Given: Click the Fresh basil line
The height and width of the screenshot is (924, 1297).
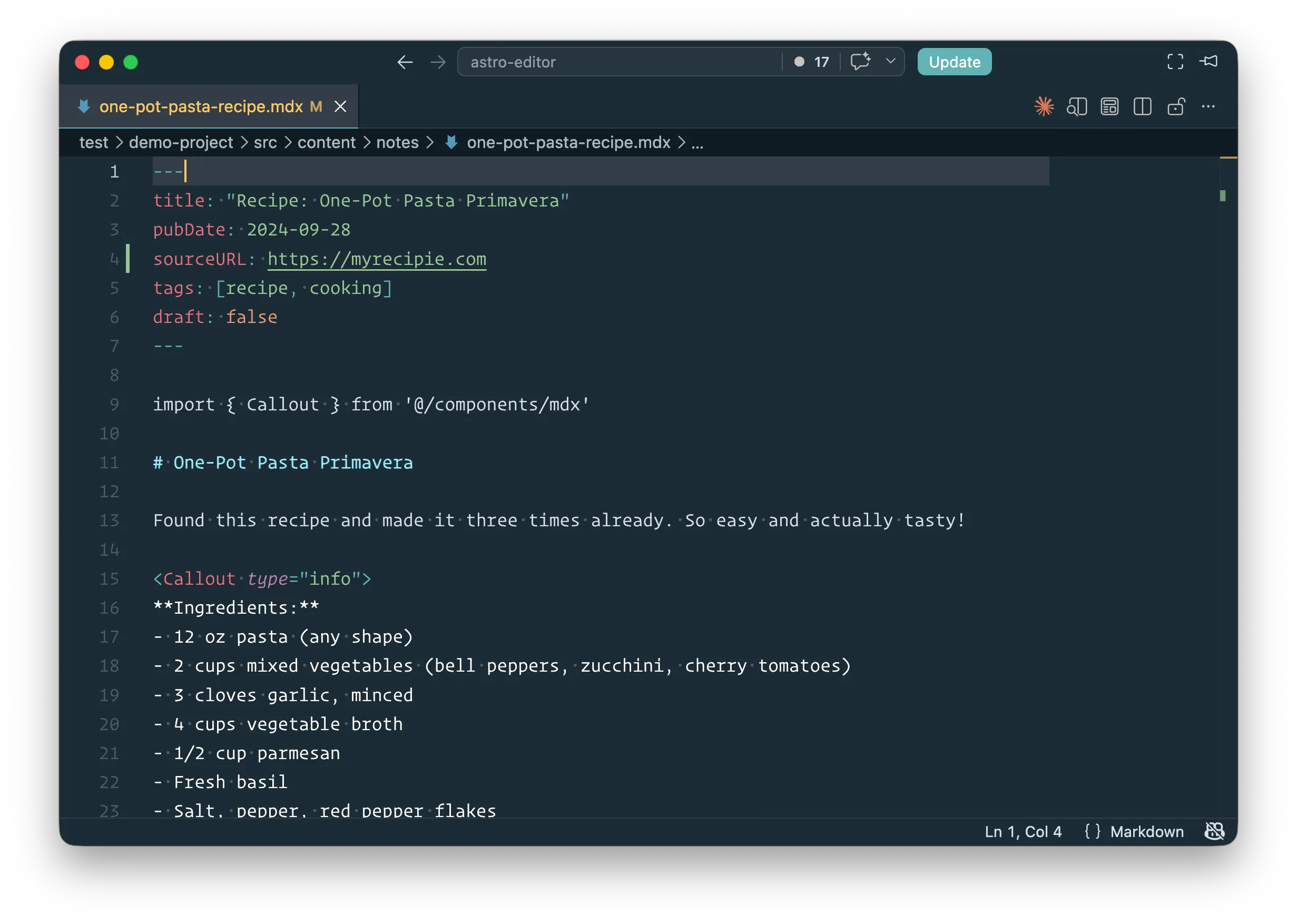Looking at the screenshot, I should coord(220,782).
